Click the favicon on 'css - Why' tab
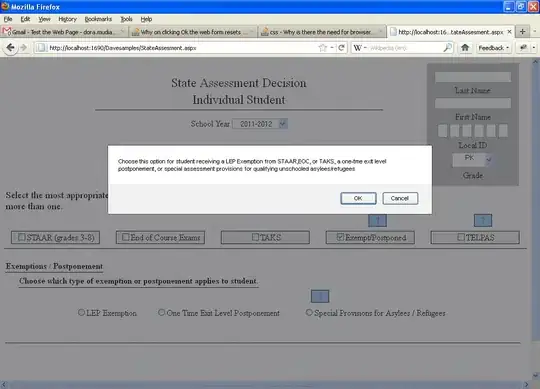The image size is (540, 389). (x=264, y=32)
